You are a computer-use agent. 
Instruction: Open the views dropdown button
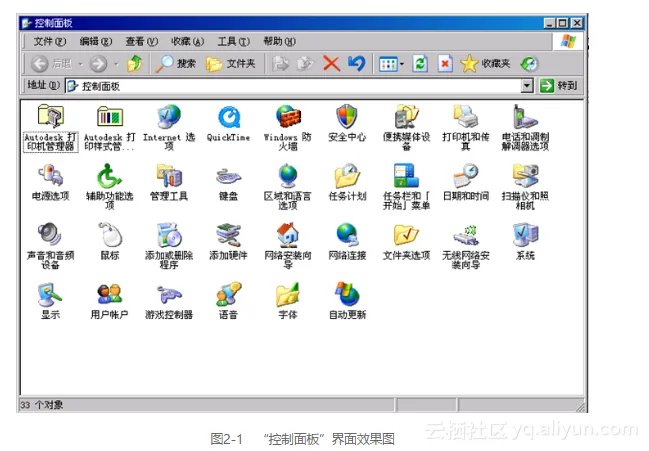pos(391,64)
